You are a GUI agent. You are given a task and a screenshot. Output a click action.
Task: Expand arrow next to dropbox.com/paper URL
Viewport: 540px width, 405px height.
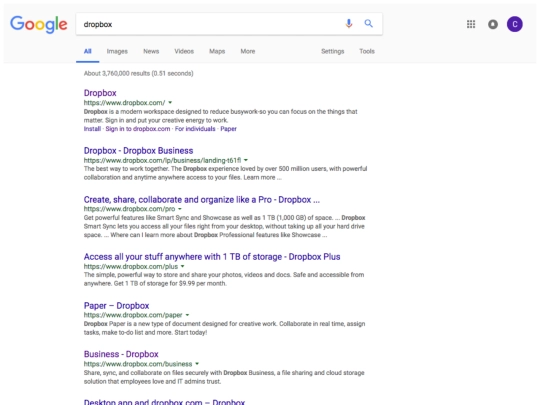click(187, 315)
